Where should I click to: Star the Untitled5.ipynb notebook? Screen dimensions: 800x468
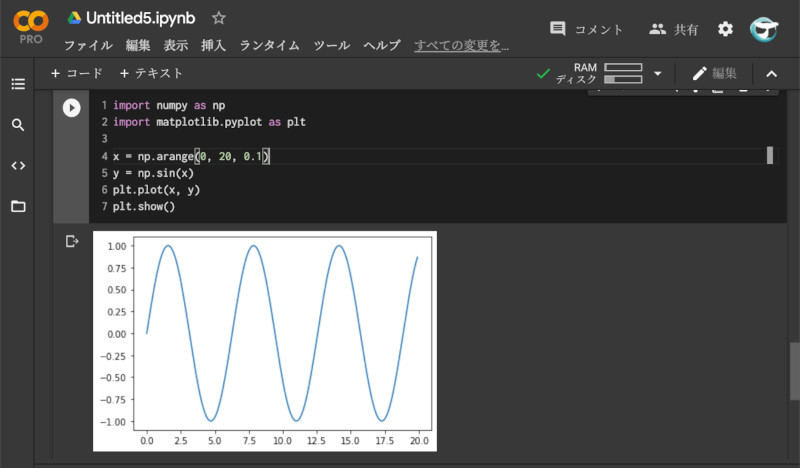219,18
